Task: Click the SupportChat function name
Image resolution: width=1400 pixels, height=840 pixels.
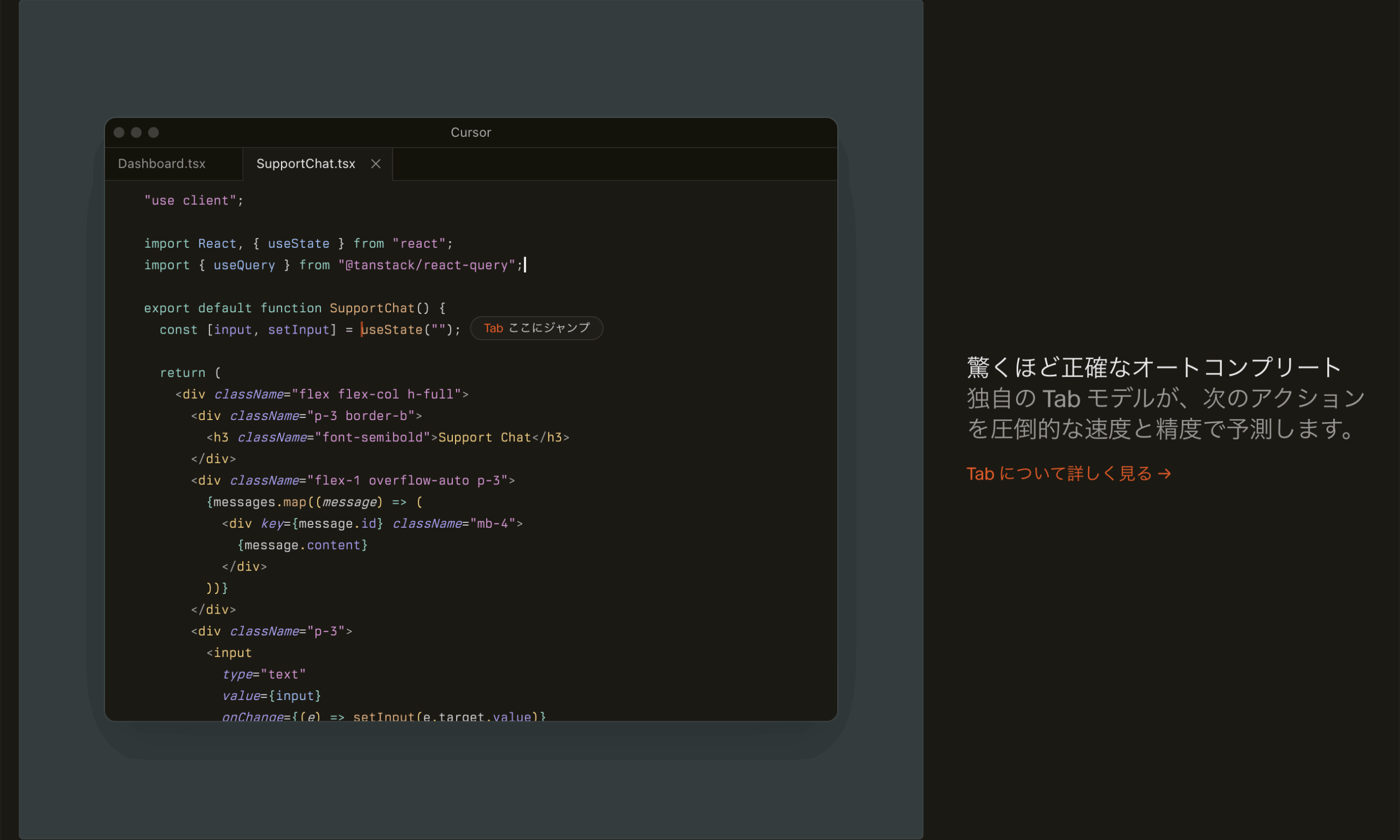Action: (372, 308)
